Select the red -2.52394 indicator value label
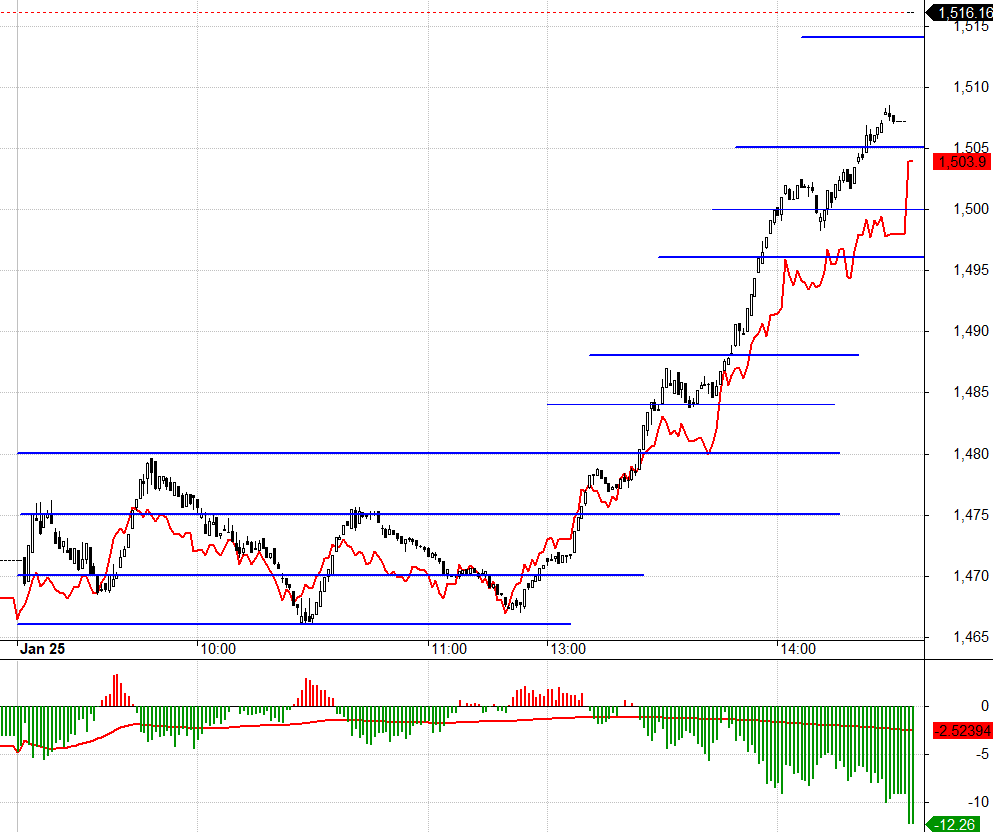 [961, 731]
